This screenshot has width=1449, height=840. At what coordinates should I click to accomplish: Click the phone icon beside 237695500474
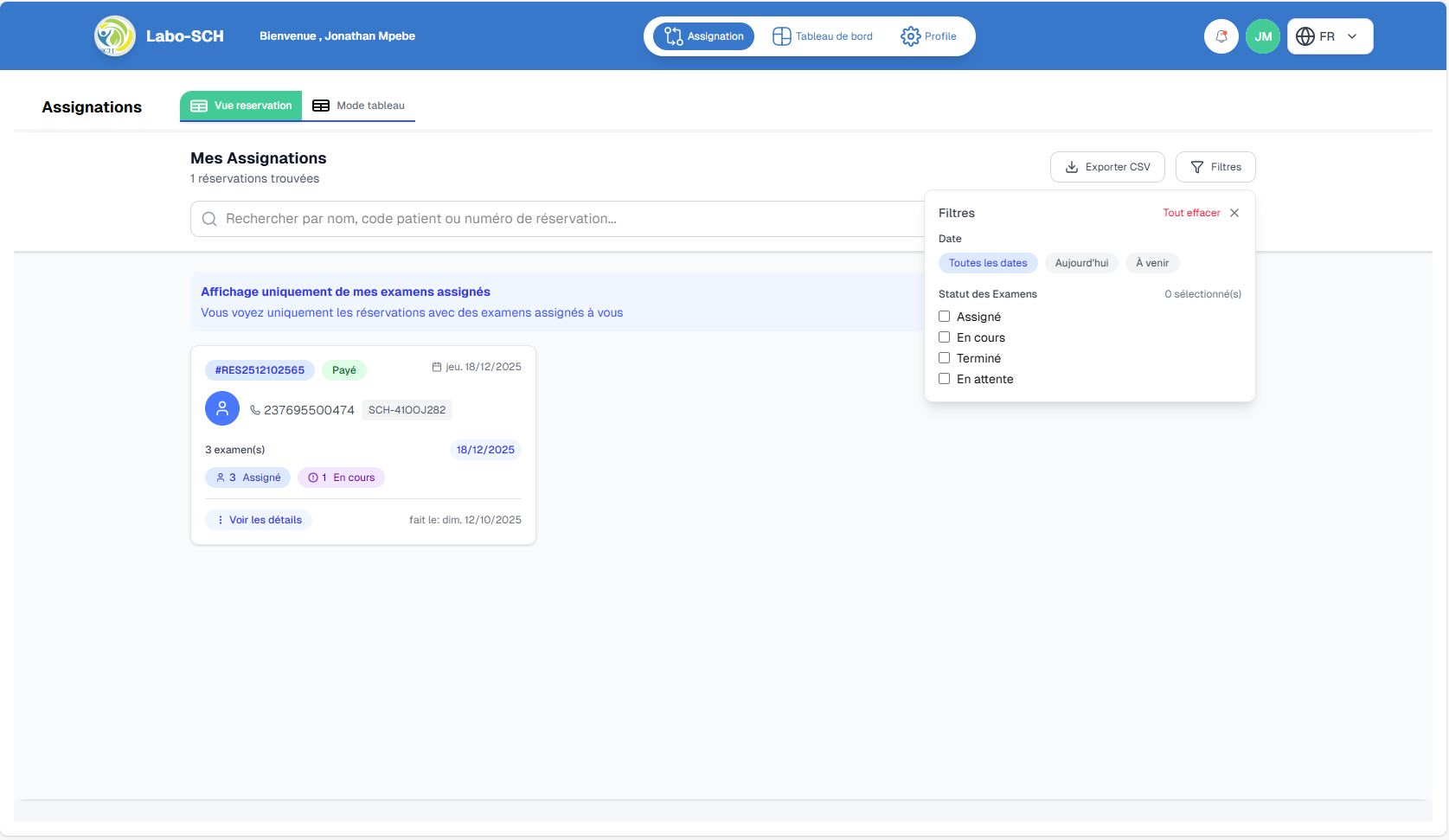255,410
